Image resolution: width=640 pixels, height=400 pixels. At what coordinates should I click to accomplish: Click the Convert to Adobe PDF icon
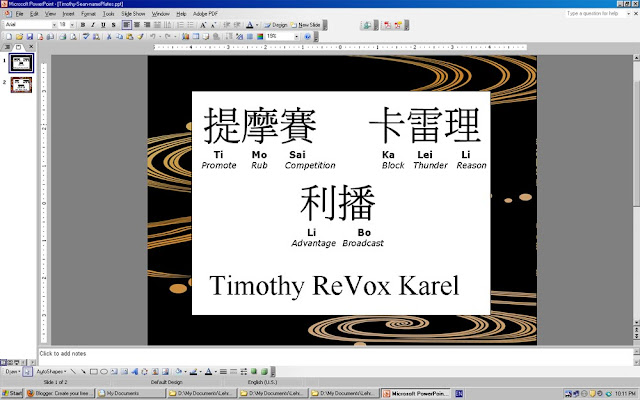point(387,25)
